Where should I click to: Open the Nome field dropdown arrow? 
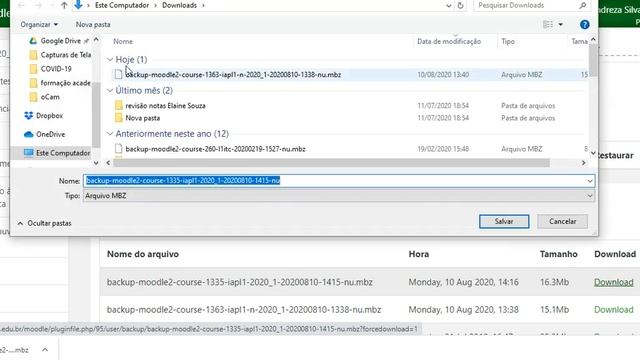pyautogui.click(x=590, y=181)
